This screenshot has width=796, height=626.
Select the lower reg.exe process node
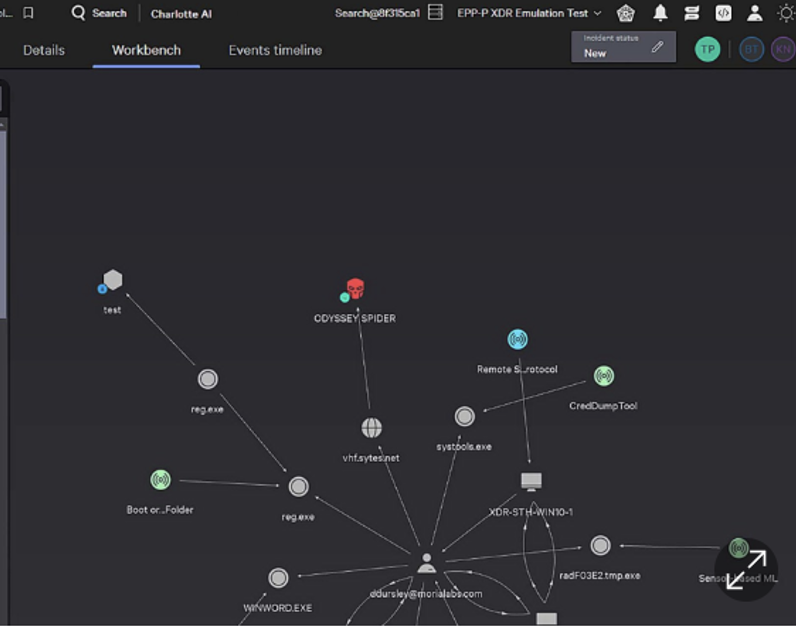coord(298,486)
